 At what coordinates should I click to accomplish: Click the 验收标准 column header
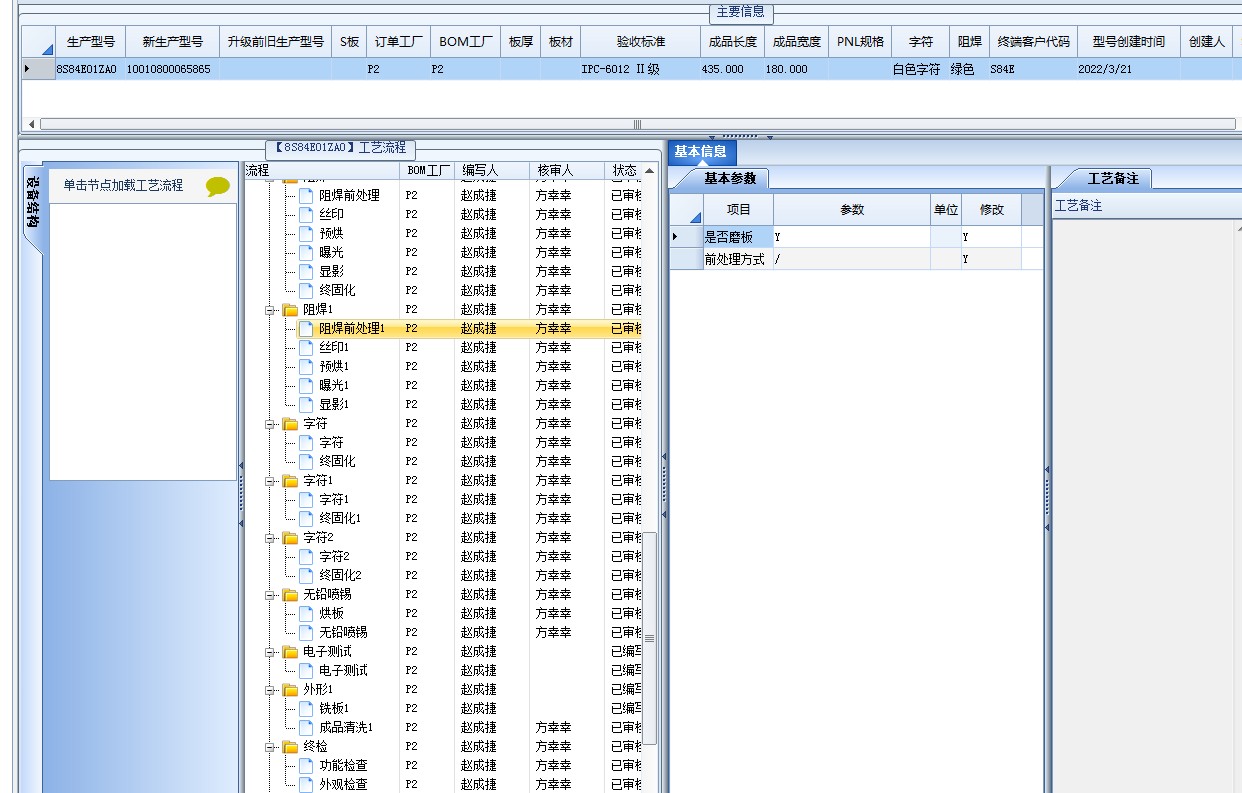click(640, 42)
